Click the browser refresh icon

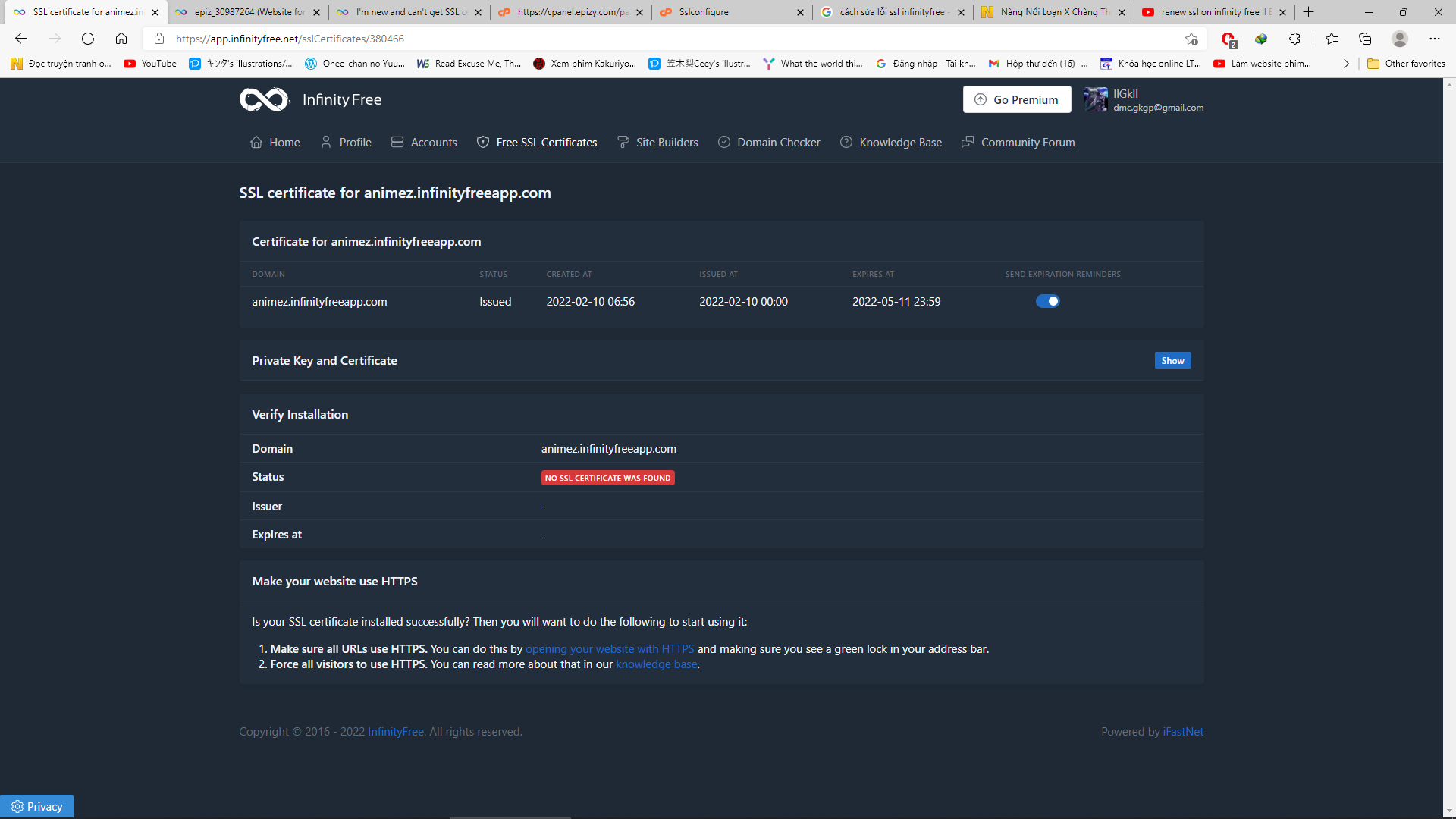[x=88, y=39]
